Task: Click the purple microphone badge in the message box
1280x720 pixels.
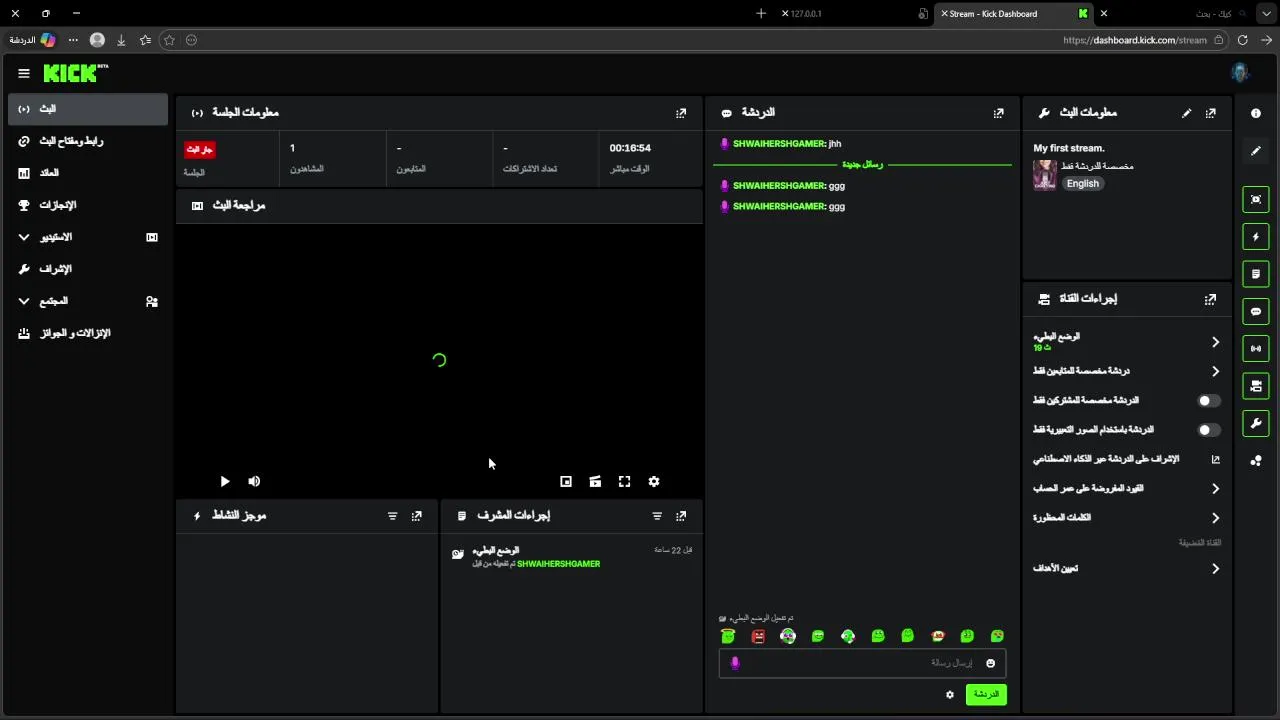Action: point(735,663)
